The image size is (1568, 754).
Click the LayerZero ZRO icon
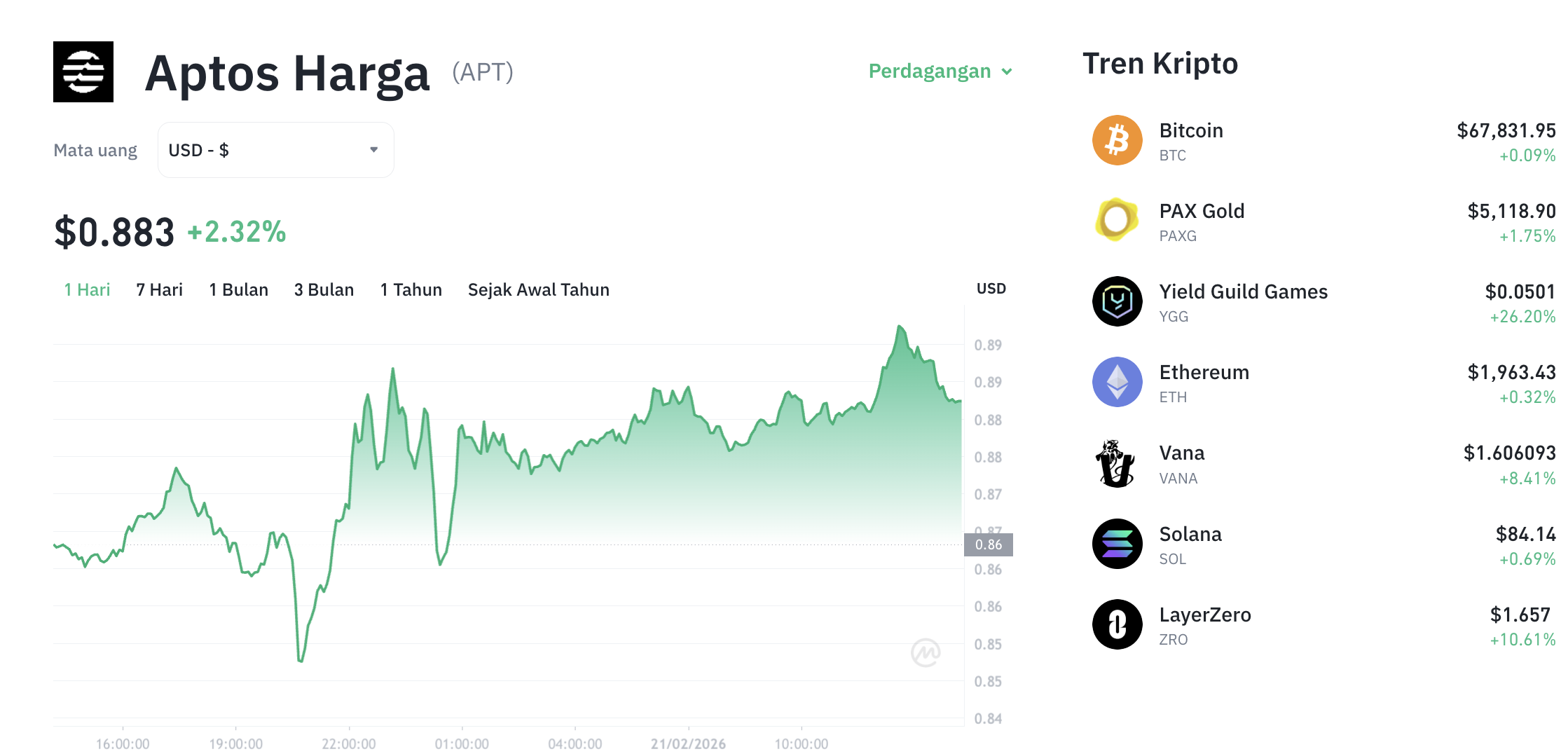[x=1117, y=624]
